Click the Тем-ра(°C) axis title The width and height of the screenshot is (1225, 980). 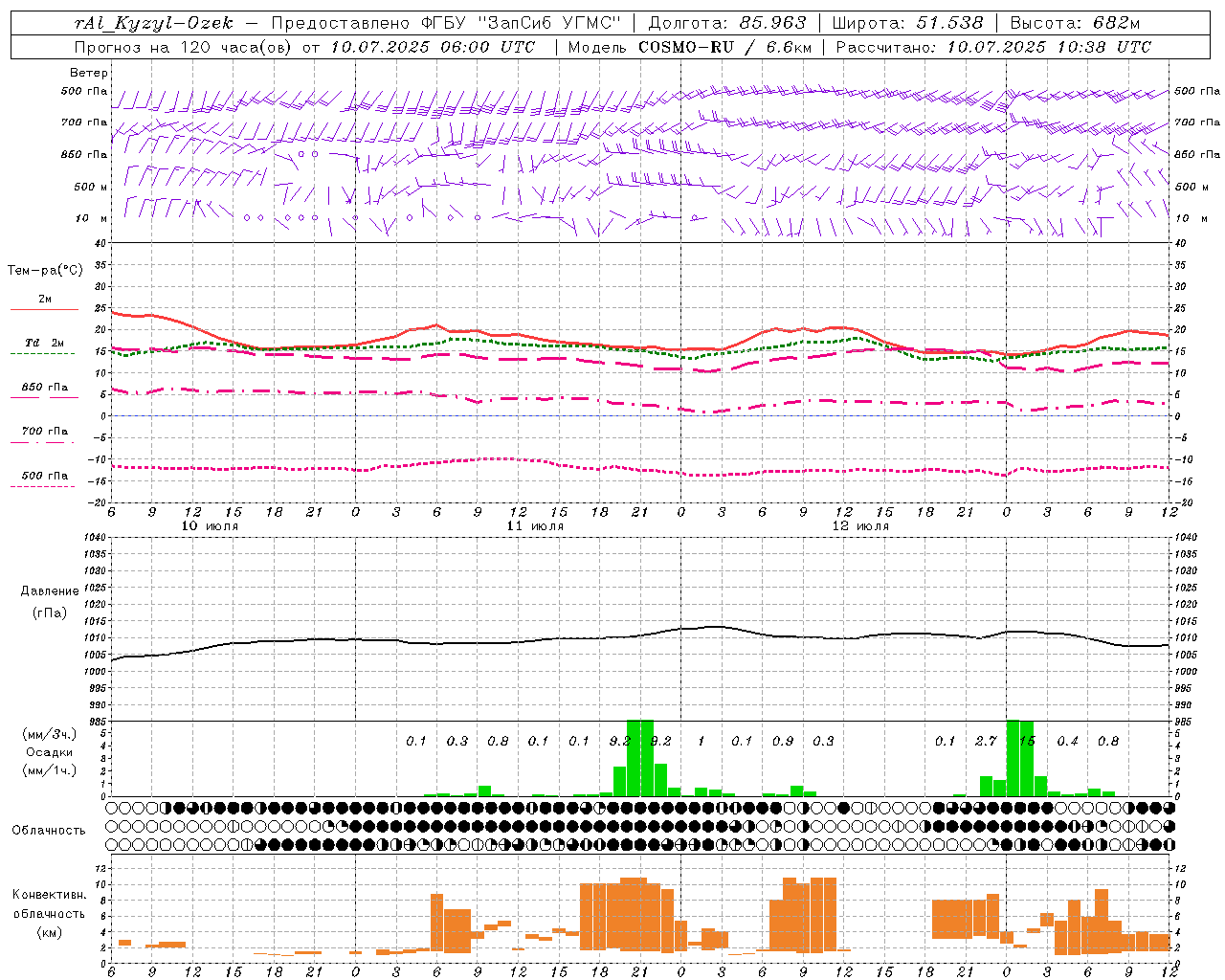point(45,271)
